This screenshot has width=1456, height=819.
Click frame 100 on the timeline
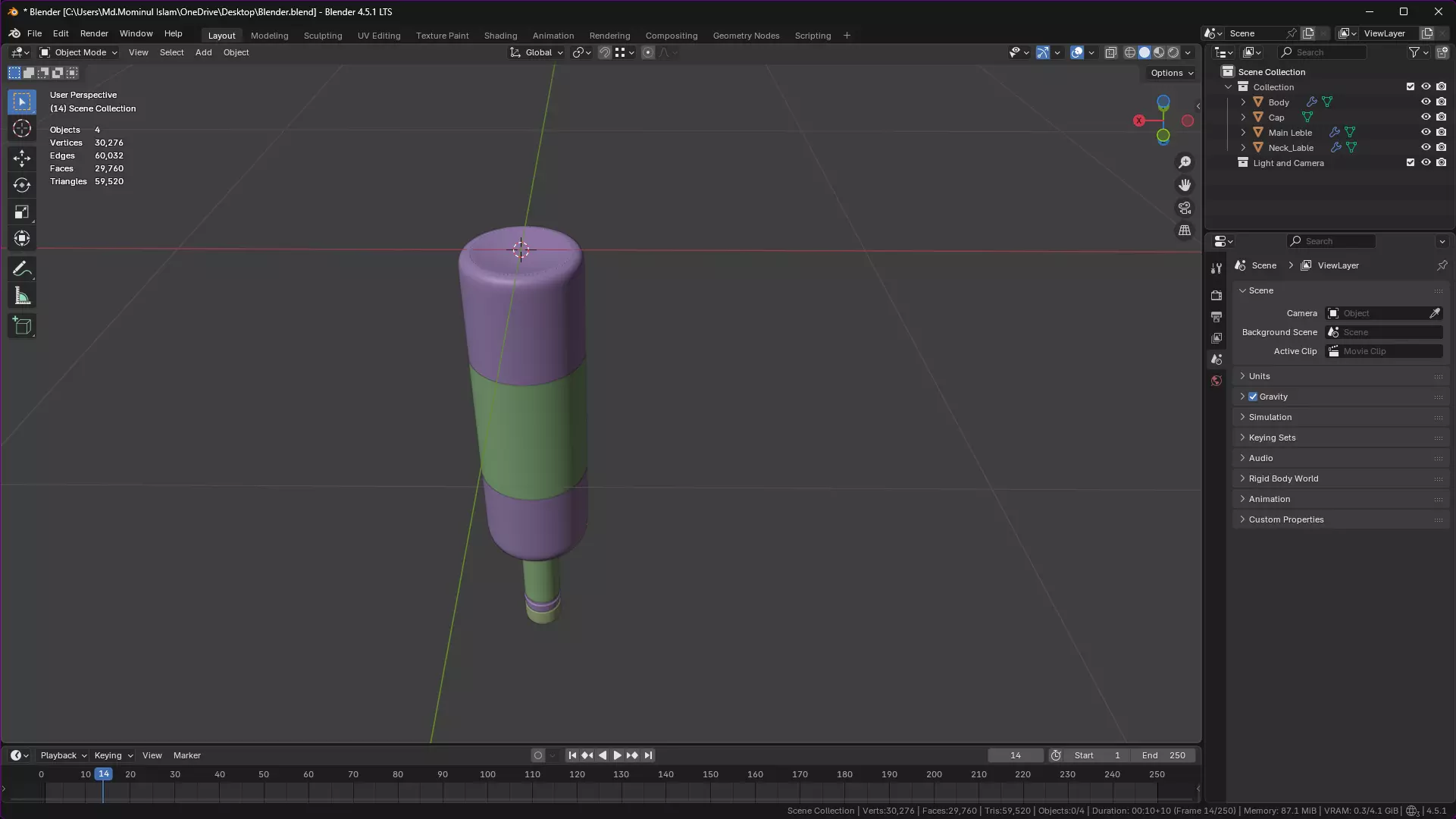(x=487, y=775)
